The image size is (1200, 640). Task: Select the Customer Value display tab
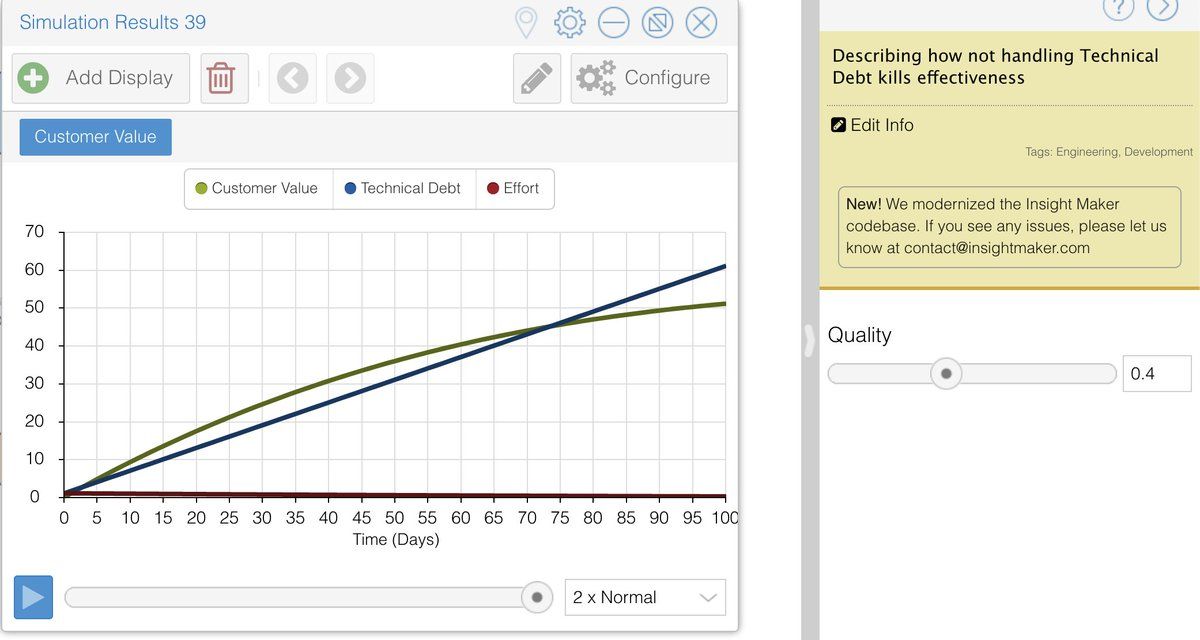point(95,137)
